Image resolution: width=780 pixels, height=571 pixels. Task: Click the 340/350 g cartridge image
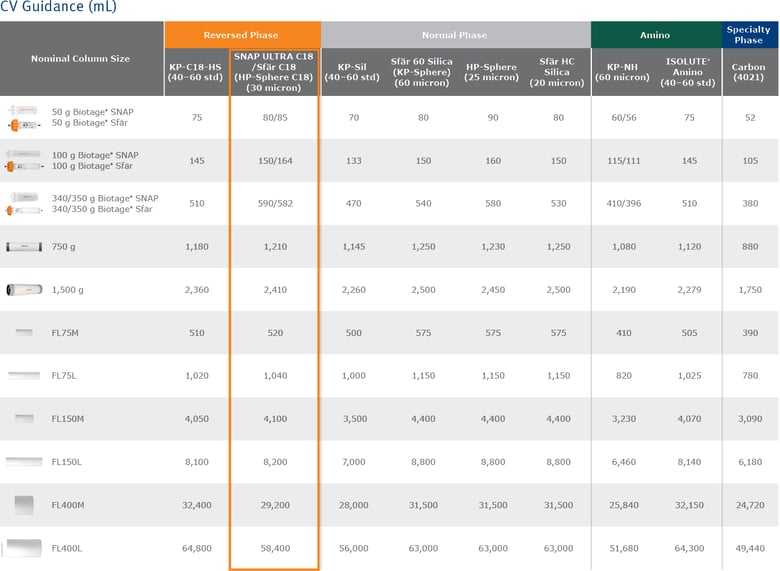[x=23, y=203]
